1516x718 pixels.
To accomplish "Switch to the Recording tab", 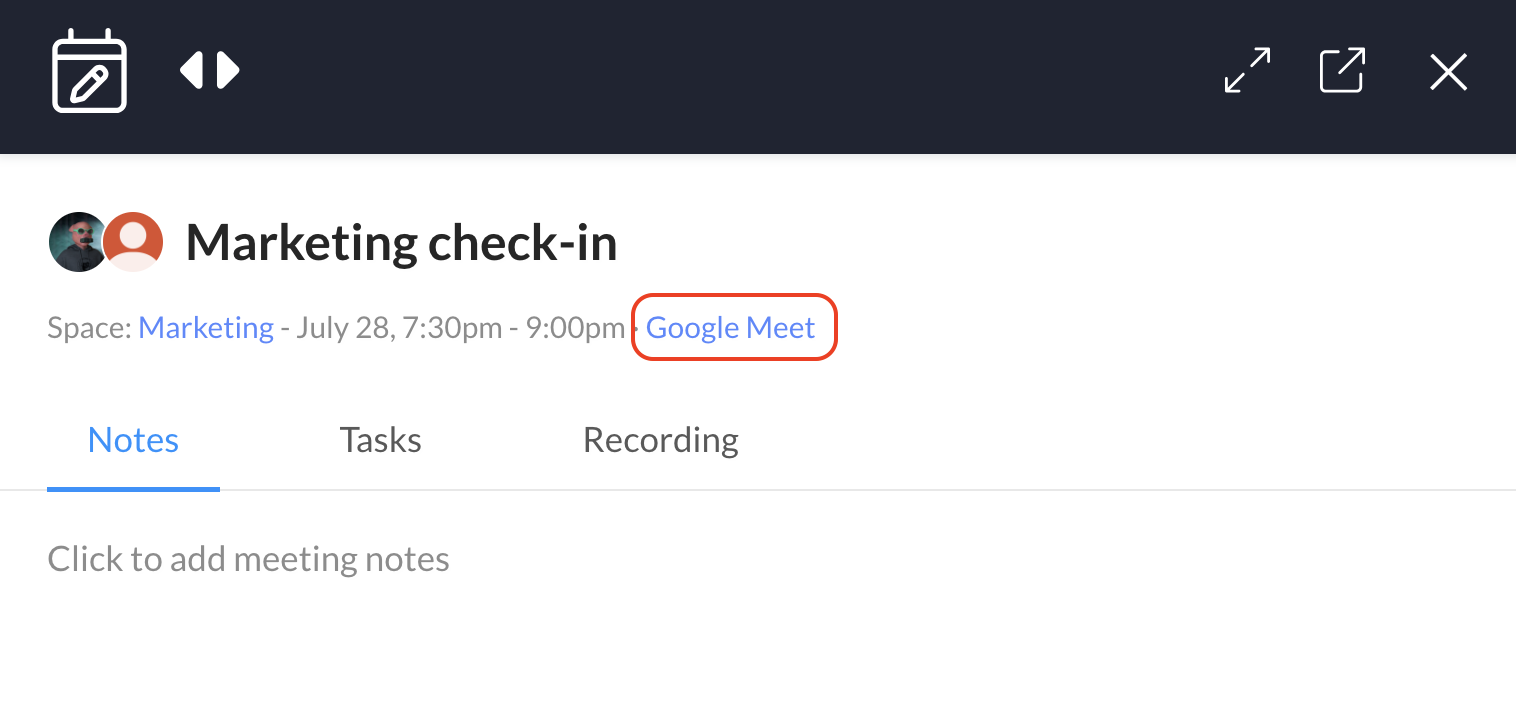I will click(x=661, y=440).
